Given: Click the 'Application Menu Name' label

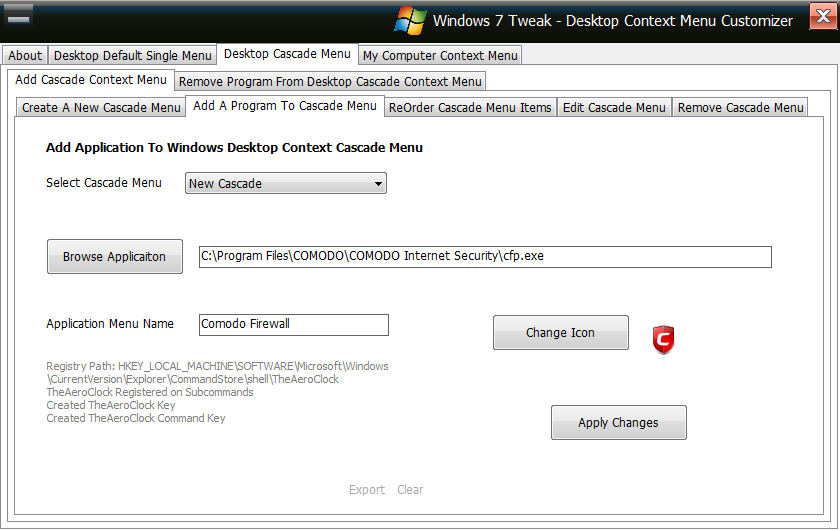Looking at the screenshot, I should coord(110,324).
